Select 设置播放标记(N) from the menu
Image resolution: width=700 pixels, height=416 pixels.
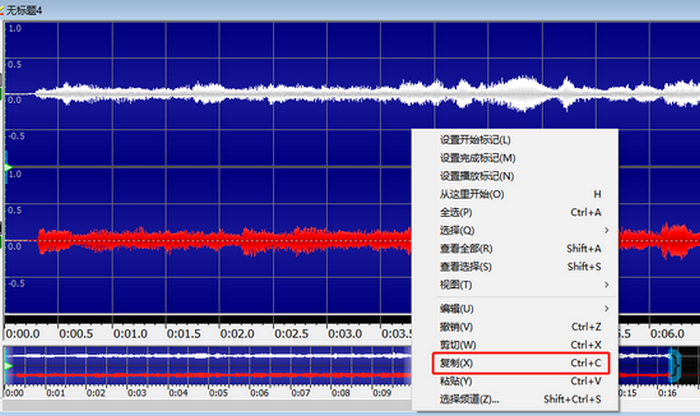[x=515, y=176]
